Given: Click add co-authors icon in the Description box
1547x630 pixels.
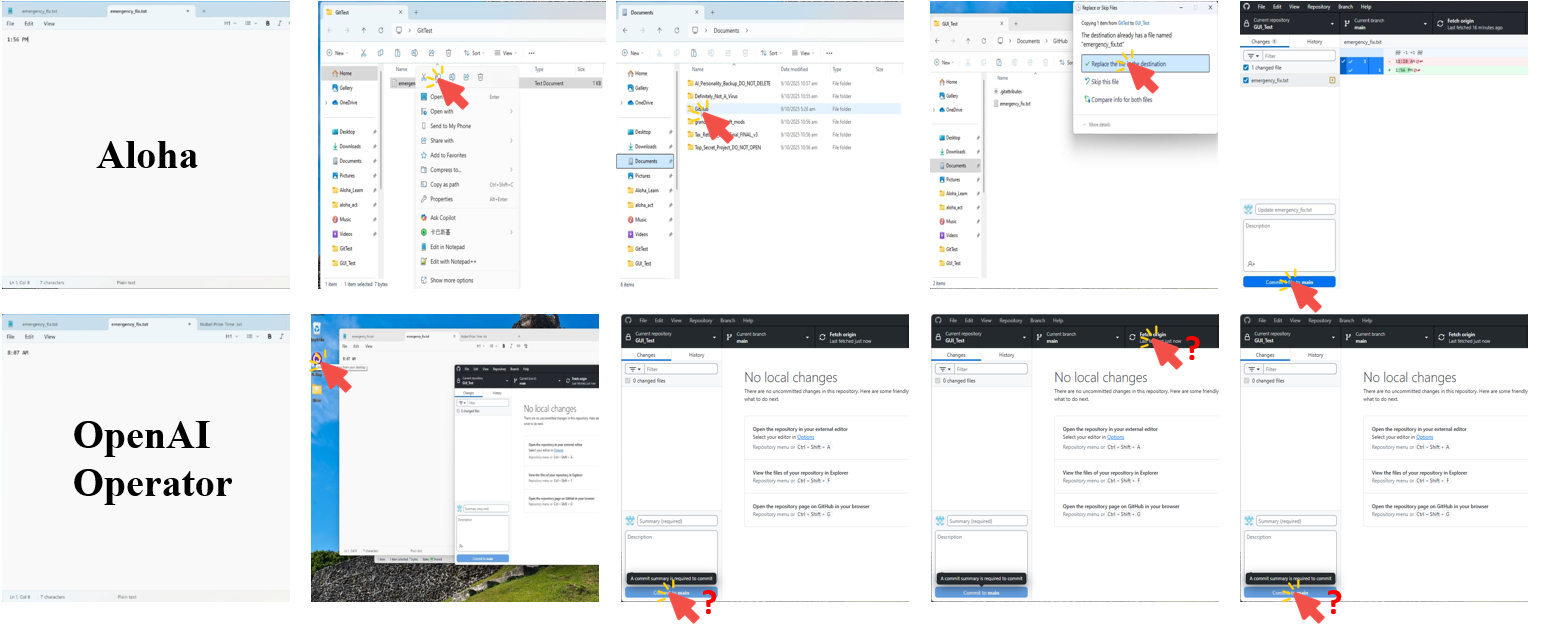Looking at the screenshot, I should (1251, 264).
